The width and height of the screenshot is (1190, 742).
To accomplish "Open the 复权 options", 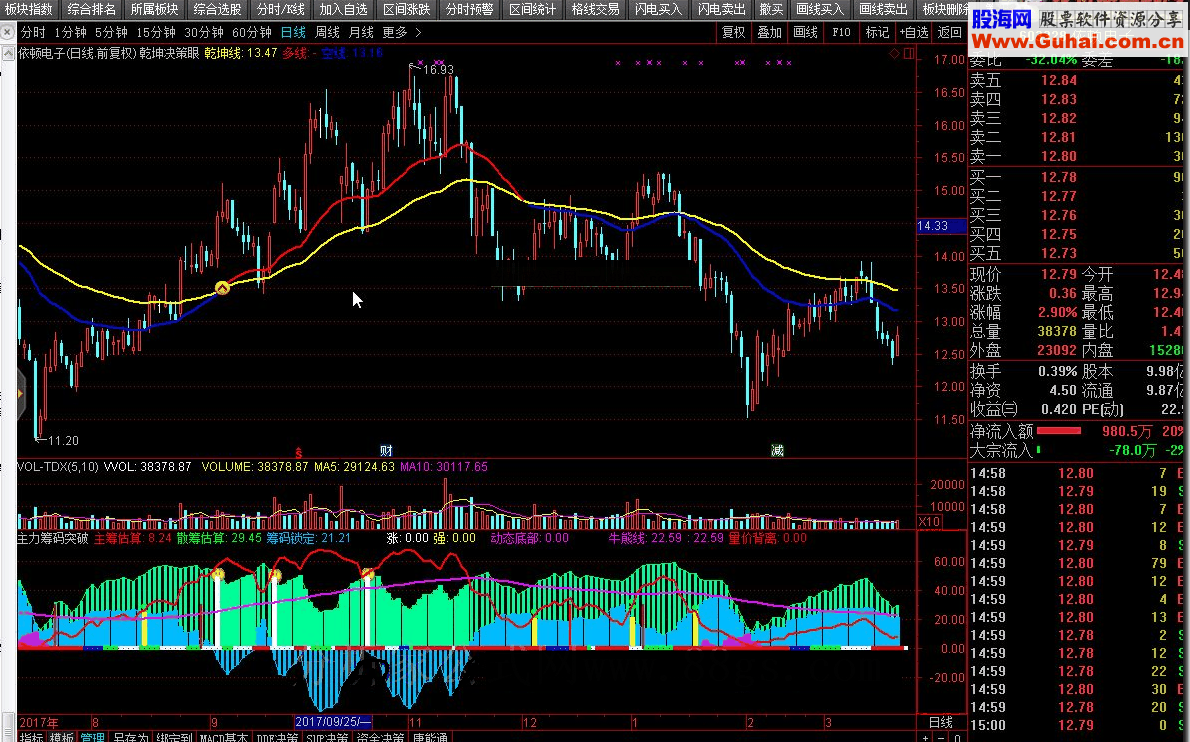I will (x=733, y=33).
